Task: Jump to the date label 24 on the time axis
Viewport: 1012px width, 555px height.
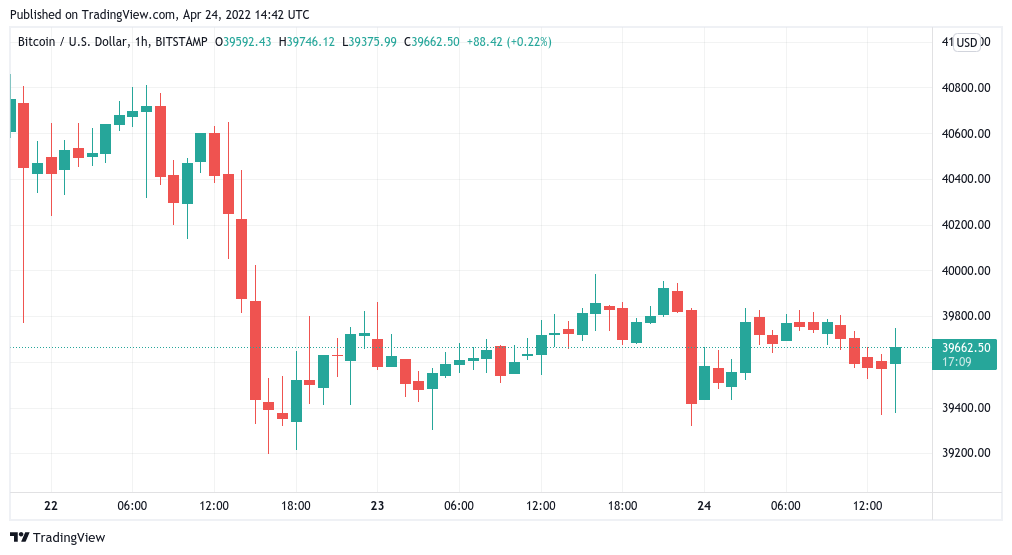Action: click(703, 506)
